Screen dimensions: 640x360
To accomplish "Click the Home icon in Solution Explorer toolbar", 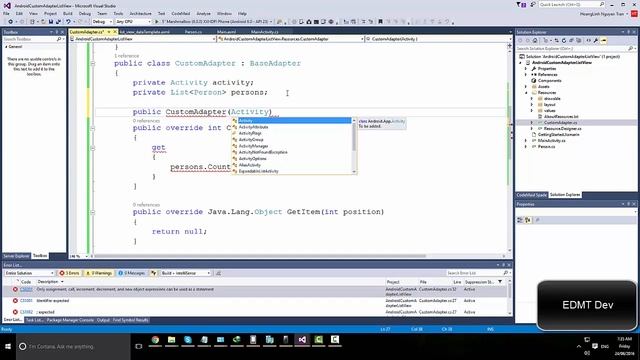I will [535, 40].
